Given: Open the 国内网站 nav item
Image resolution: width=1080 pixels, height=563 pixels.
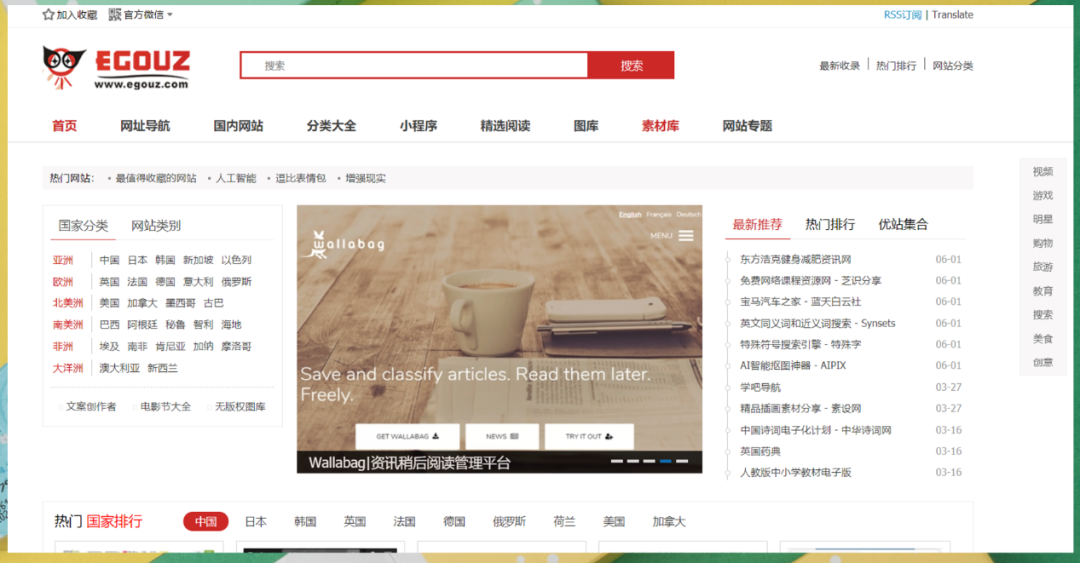Looking at the screenshot, I should (x=238, y=126).
